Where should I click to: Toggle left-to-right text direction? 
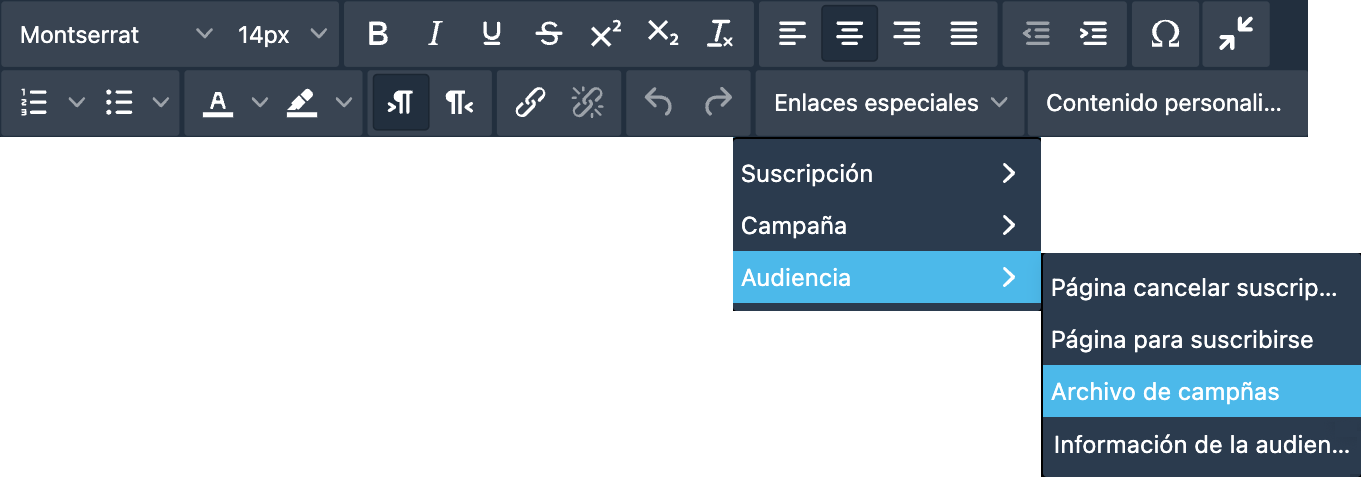401,102
